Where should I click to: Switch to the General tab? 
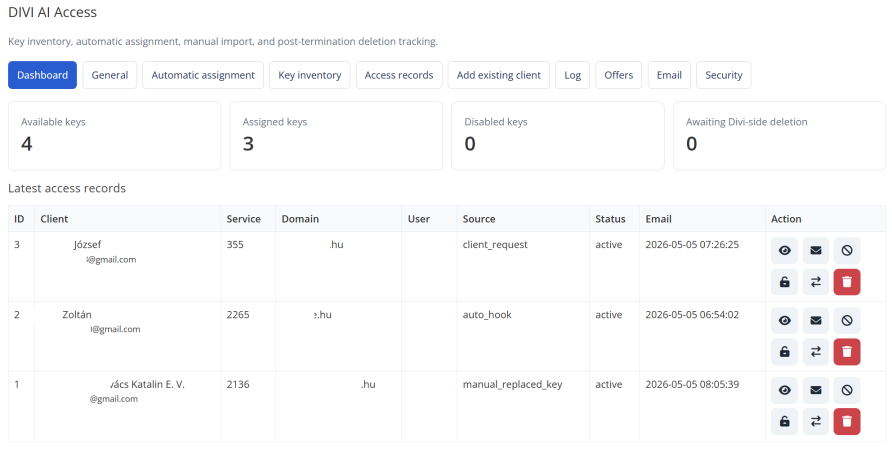[110, 75]
